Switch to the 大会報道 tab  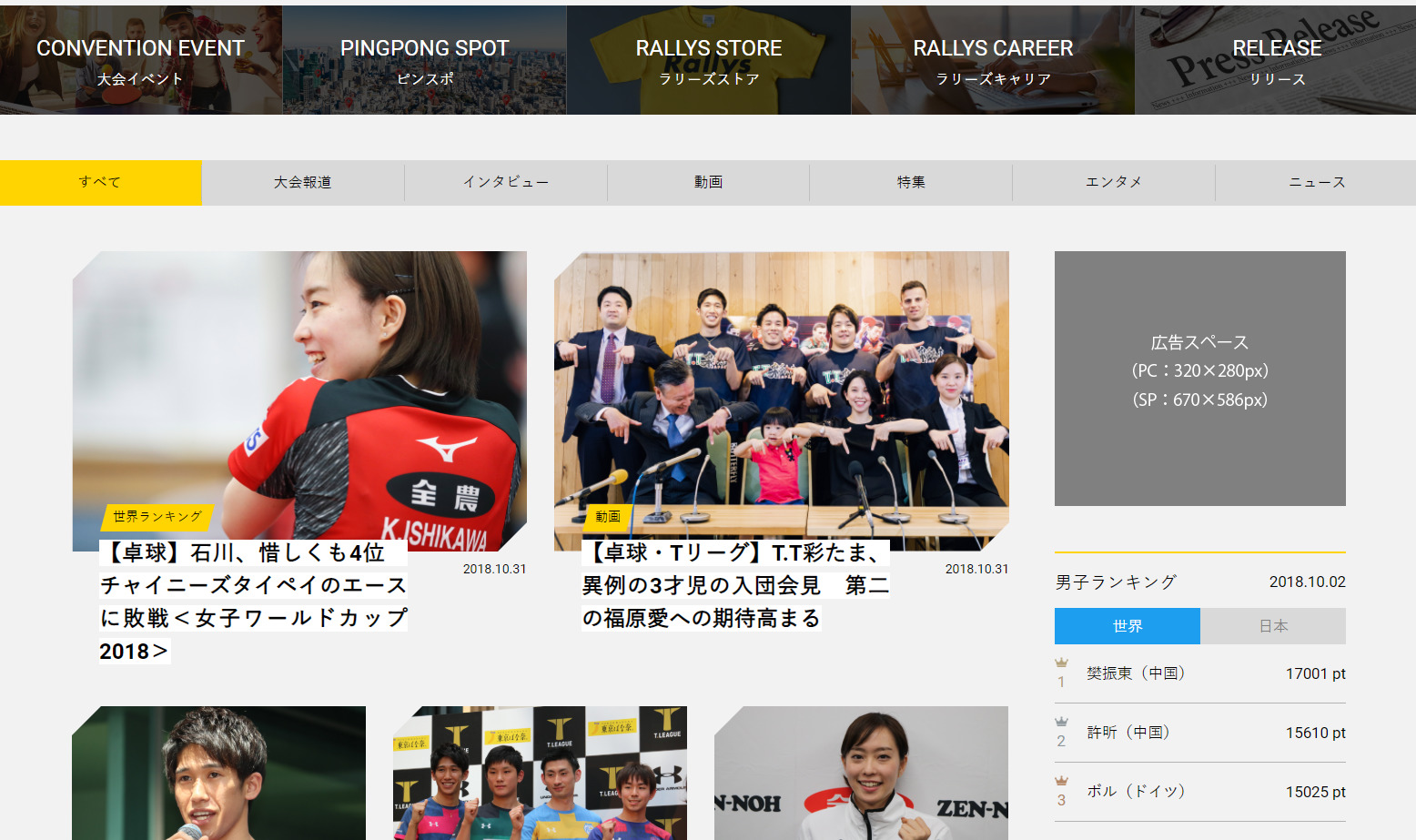tap(303, 182)
